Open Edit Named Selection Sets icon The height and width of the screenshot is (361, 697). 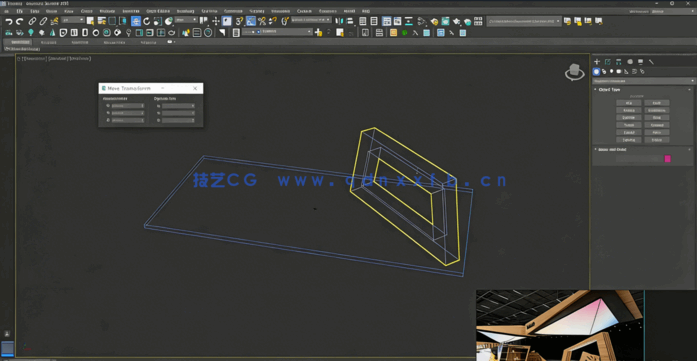click(x=285, y=21)
